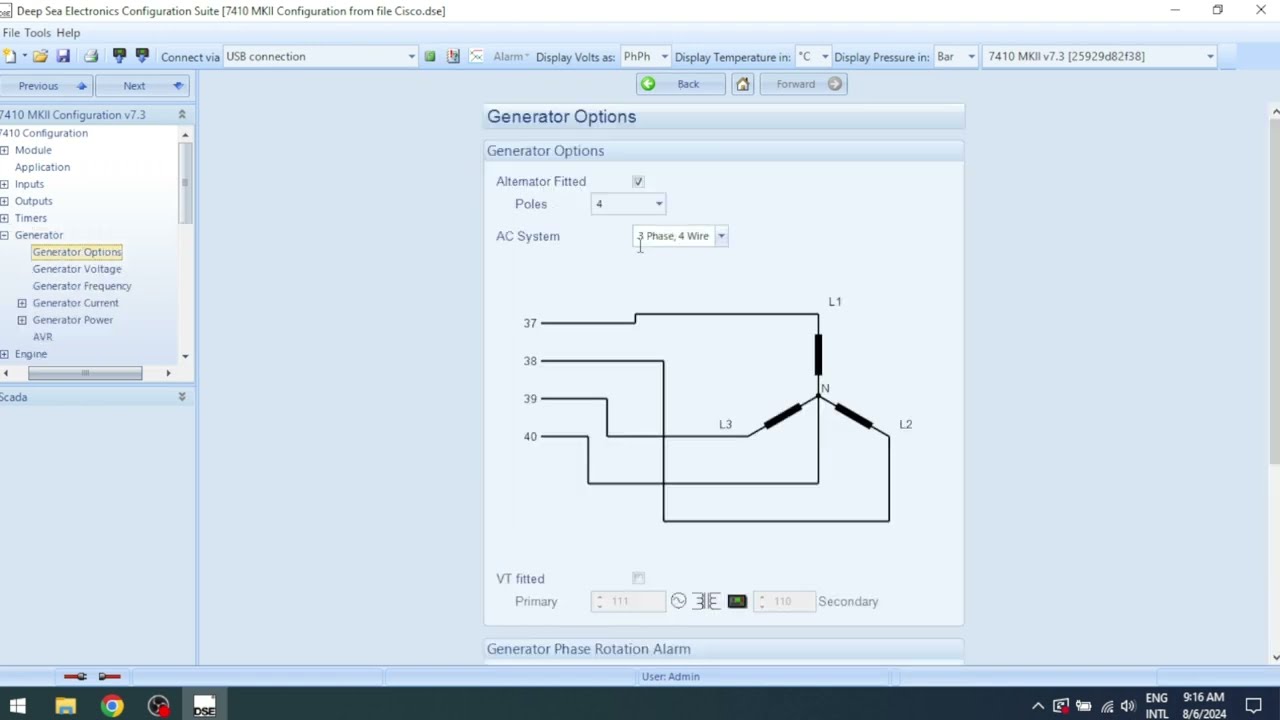Expand the Engine tree node
Viewport: 1280px width, 720px height.
(5, 354)
